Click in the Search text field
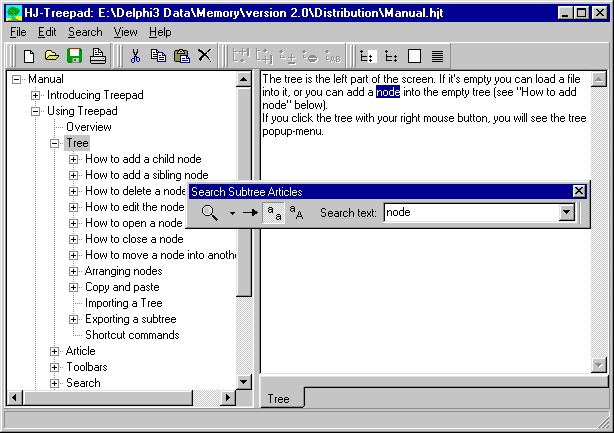The height and width of the screenshot is (433, 614). (471, 213)
